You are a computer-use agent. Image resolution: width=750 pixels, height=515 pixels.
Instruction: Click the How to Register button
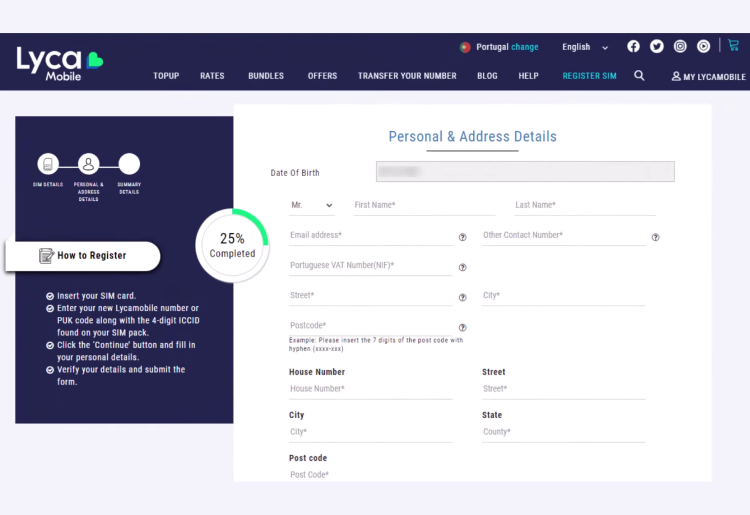[x=83, y=256]
